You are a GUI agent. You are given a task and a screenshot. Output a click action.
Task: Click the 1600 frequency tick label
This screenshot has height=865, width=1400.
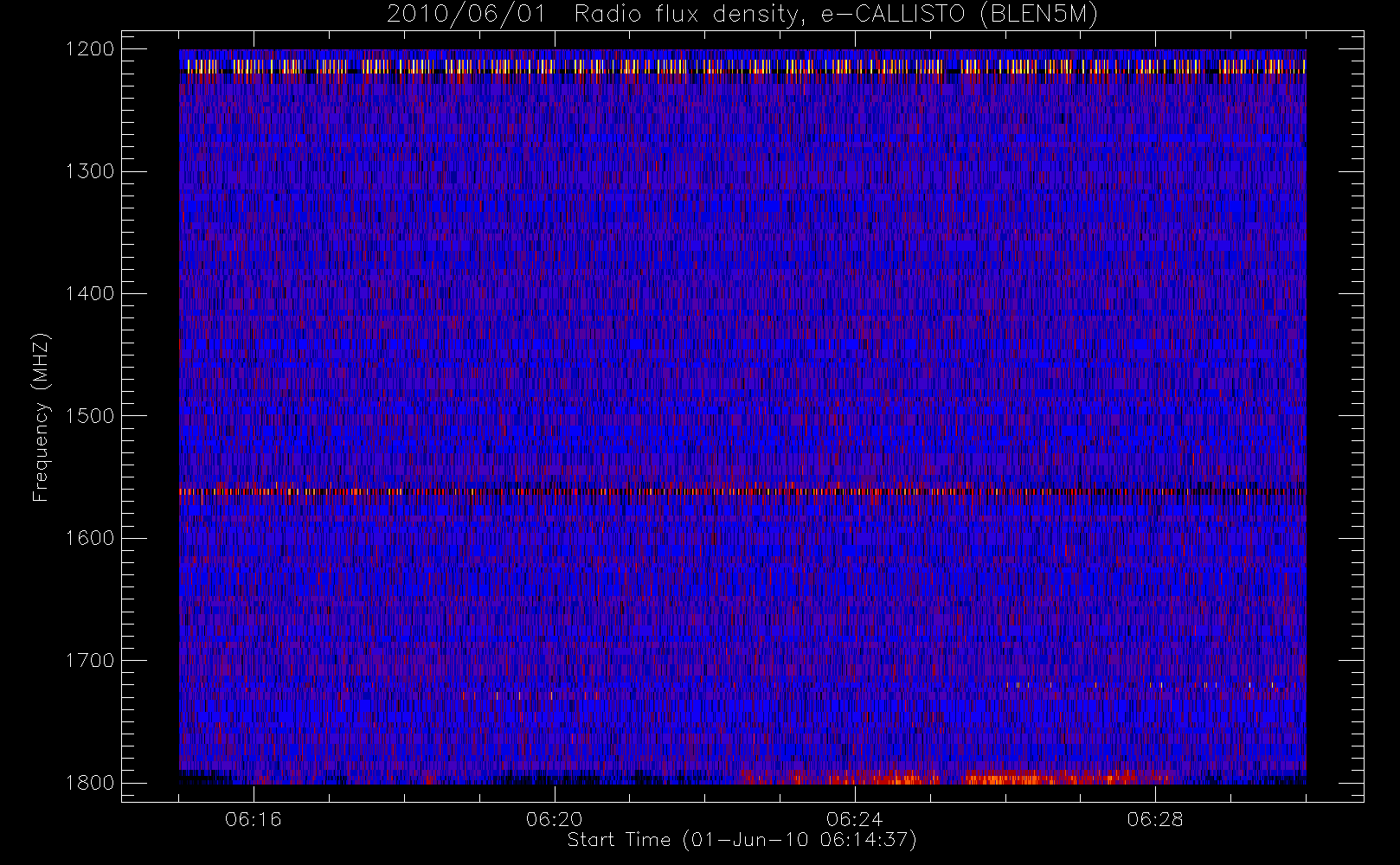90,538
